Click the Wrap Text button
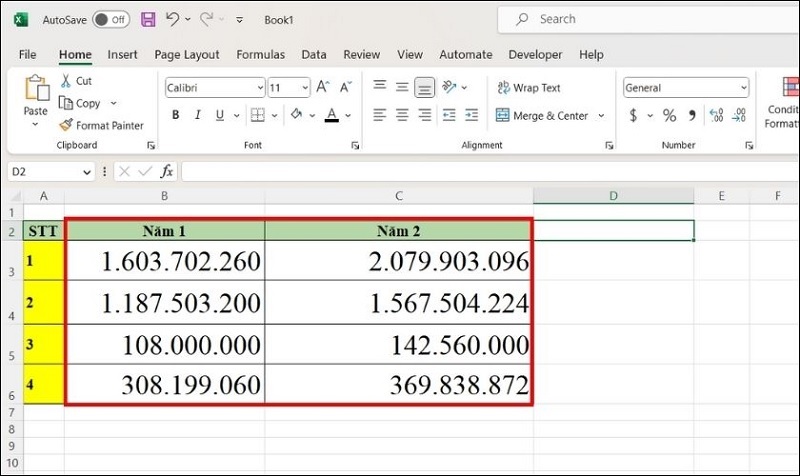Viewport: 800px width, 476px height. pyautogui.click(x=528, y=88)
